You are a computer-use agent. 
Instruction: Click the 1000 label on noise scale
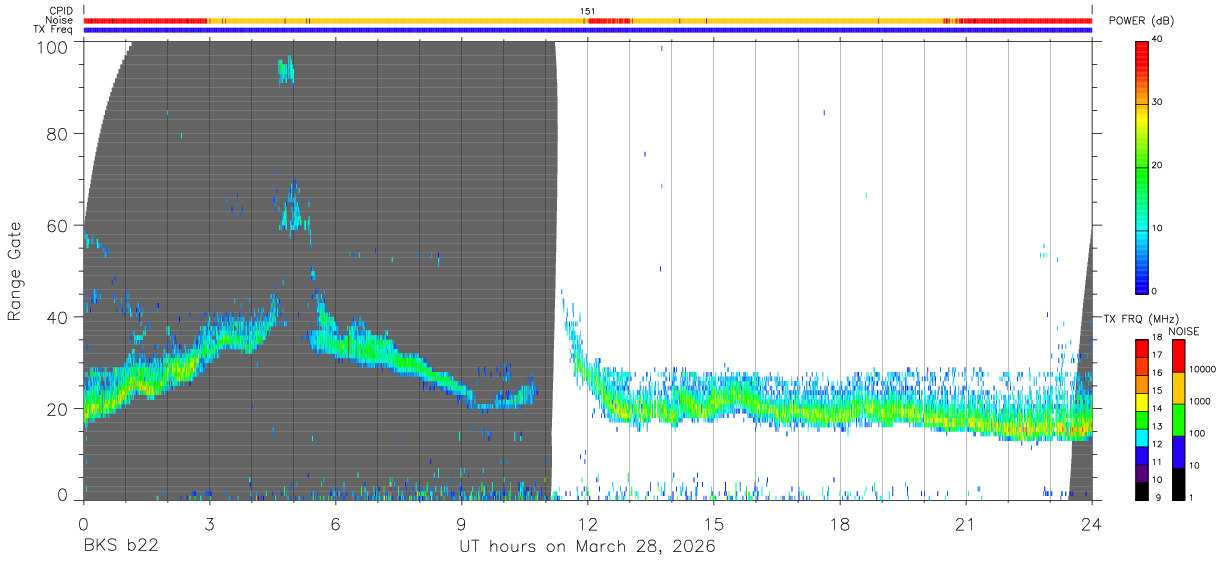click(x=1201, y=402)
